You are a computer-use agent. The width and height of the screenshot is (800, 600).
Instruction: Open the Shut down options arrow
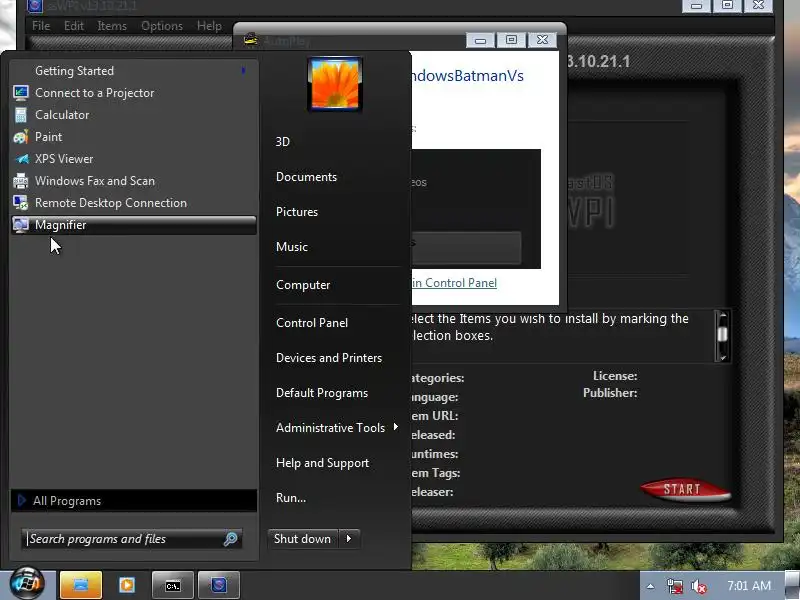coord(349,539)
